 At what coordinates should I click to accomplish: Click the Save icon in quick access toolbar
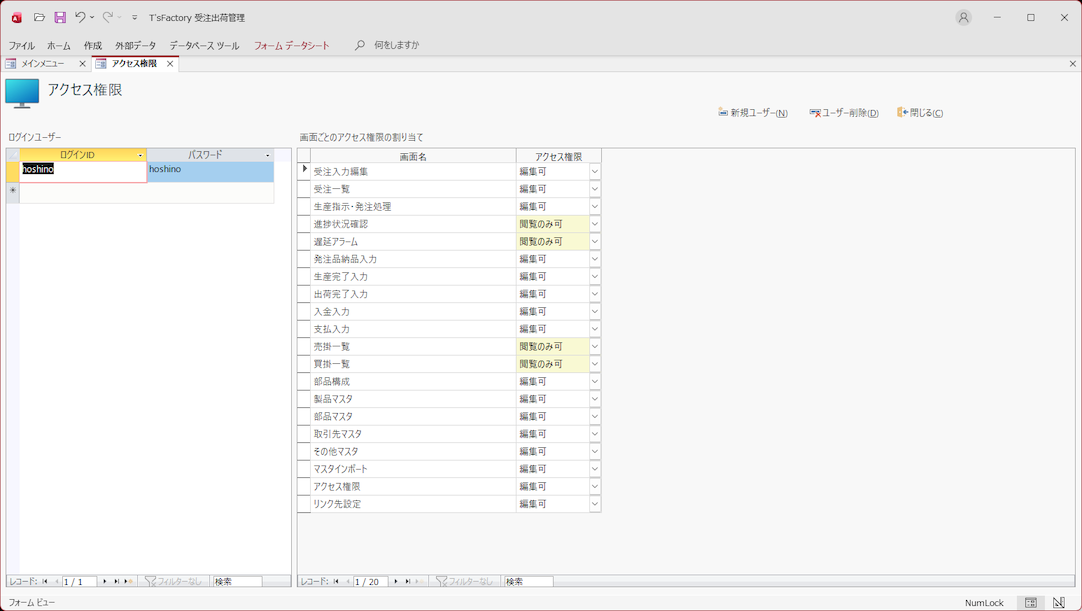pyautogui.click(x=60, y=17)
